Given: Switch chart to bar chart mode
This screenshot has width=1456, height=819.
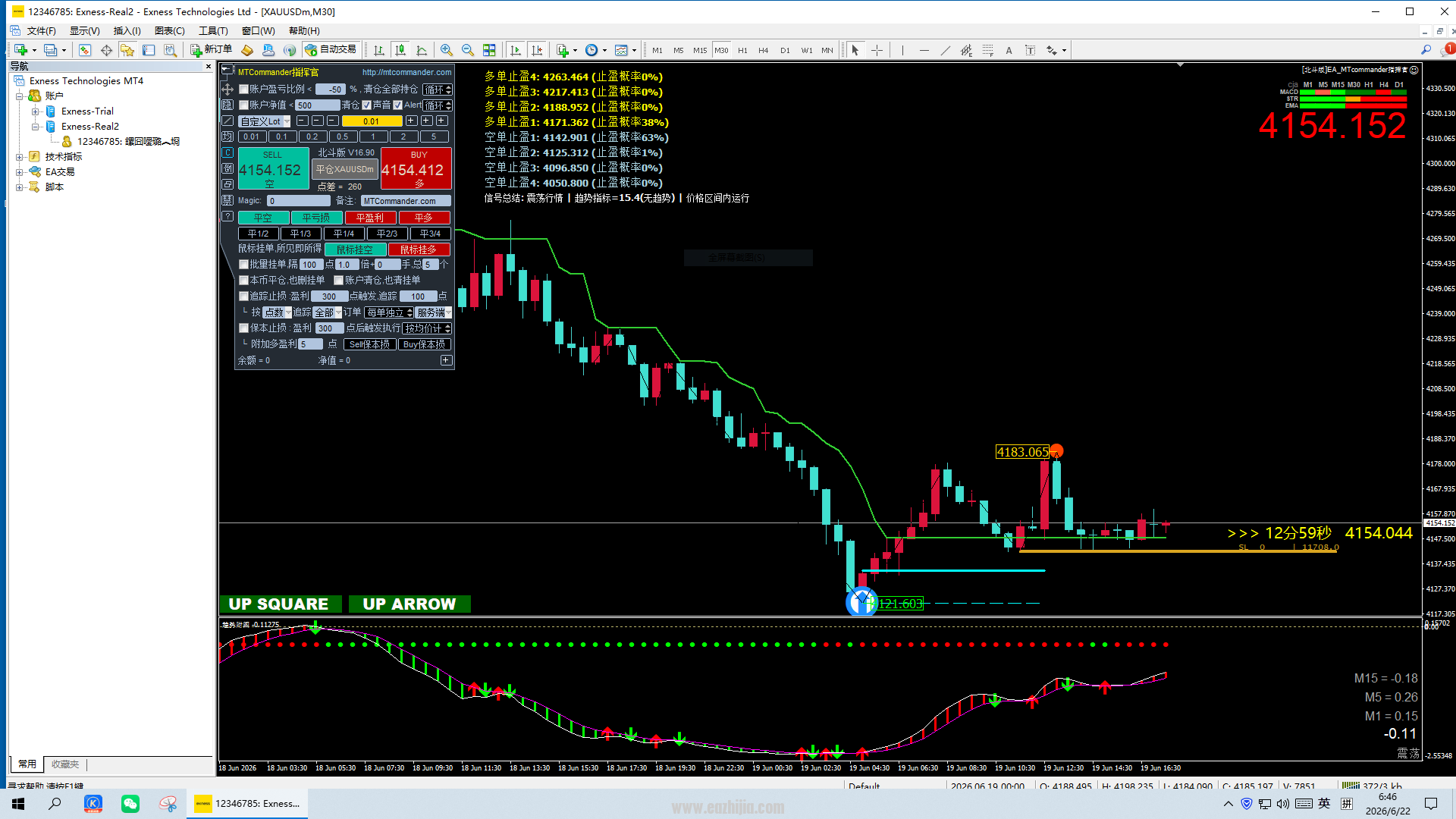Looking at the screenshot, I should [379, 50].
